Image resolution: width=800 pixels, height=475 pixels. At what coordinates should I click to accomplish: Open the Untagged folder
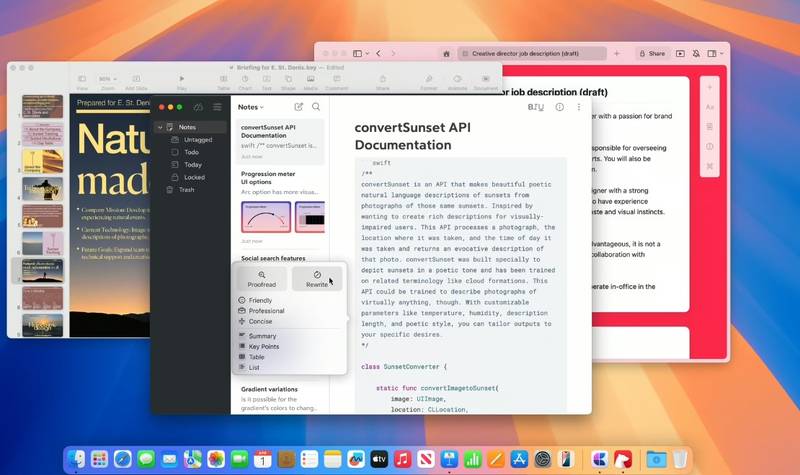click(x=198, y=139)
